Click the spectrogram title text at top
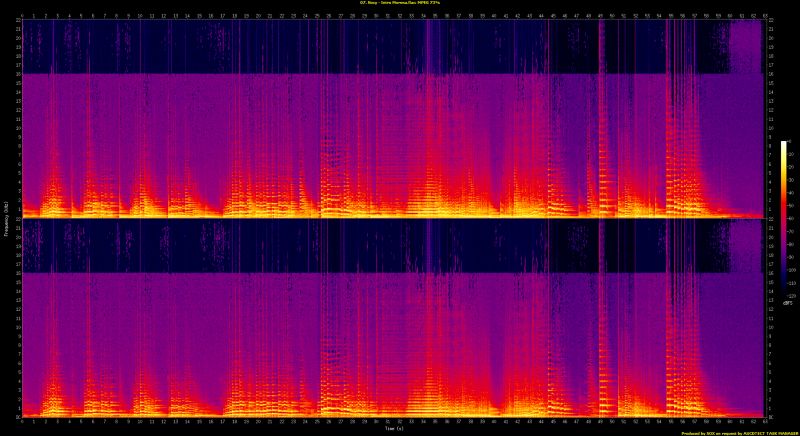This screenshot has height=436, width=800. (x=399, y=3)
